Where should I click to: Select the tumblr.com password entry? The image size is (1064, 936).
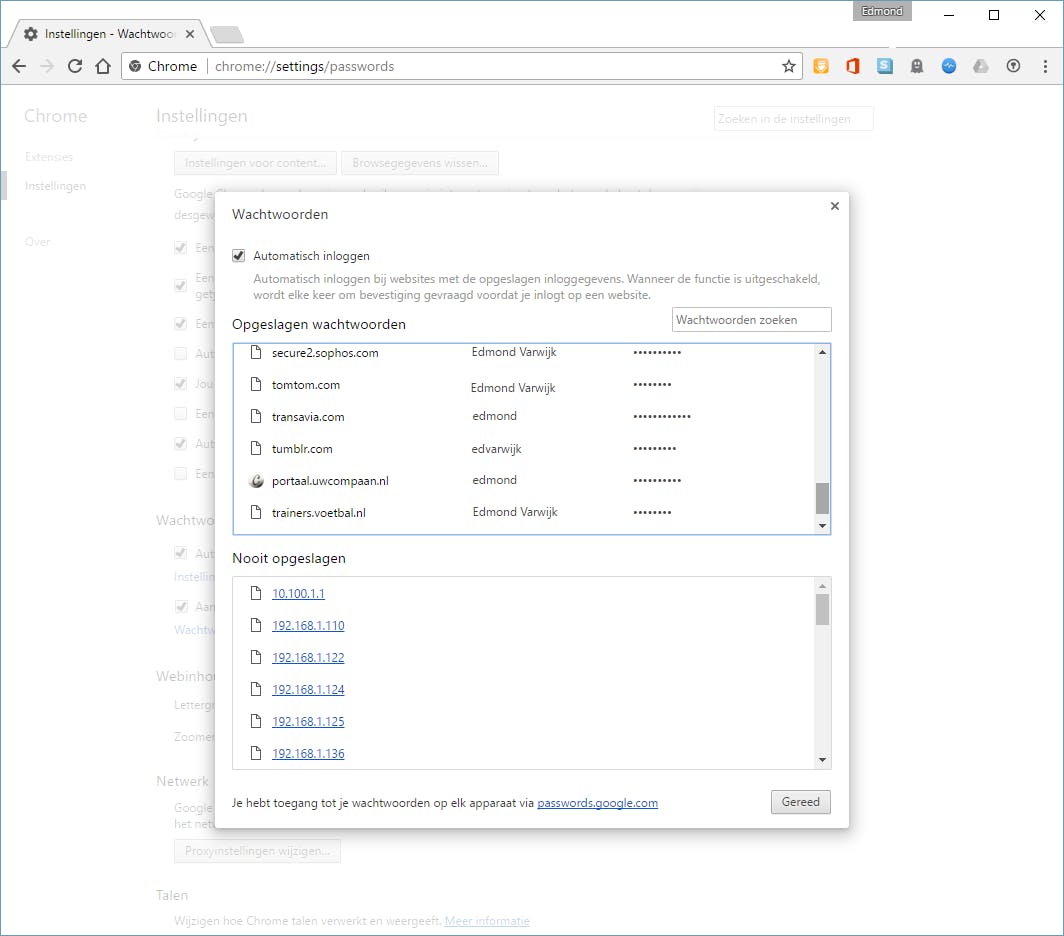click(x=524, y=448)
